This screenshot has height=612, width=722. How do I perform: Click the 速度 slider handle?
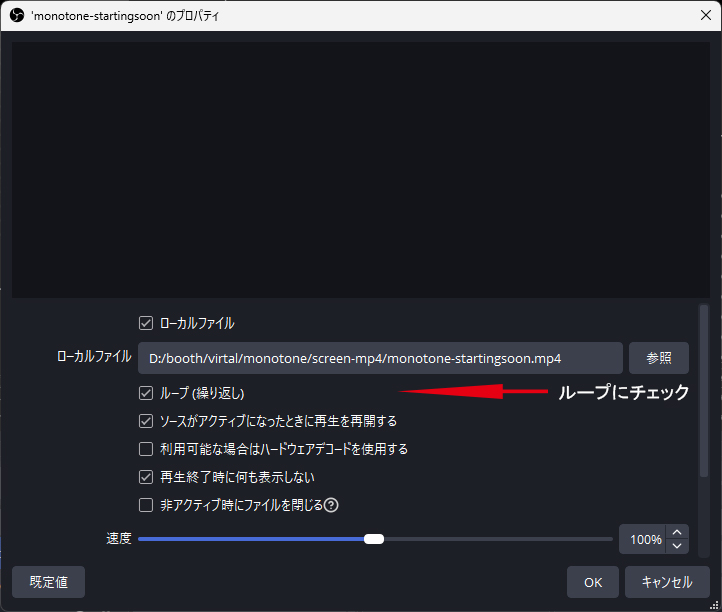click(374, 539)
